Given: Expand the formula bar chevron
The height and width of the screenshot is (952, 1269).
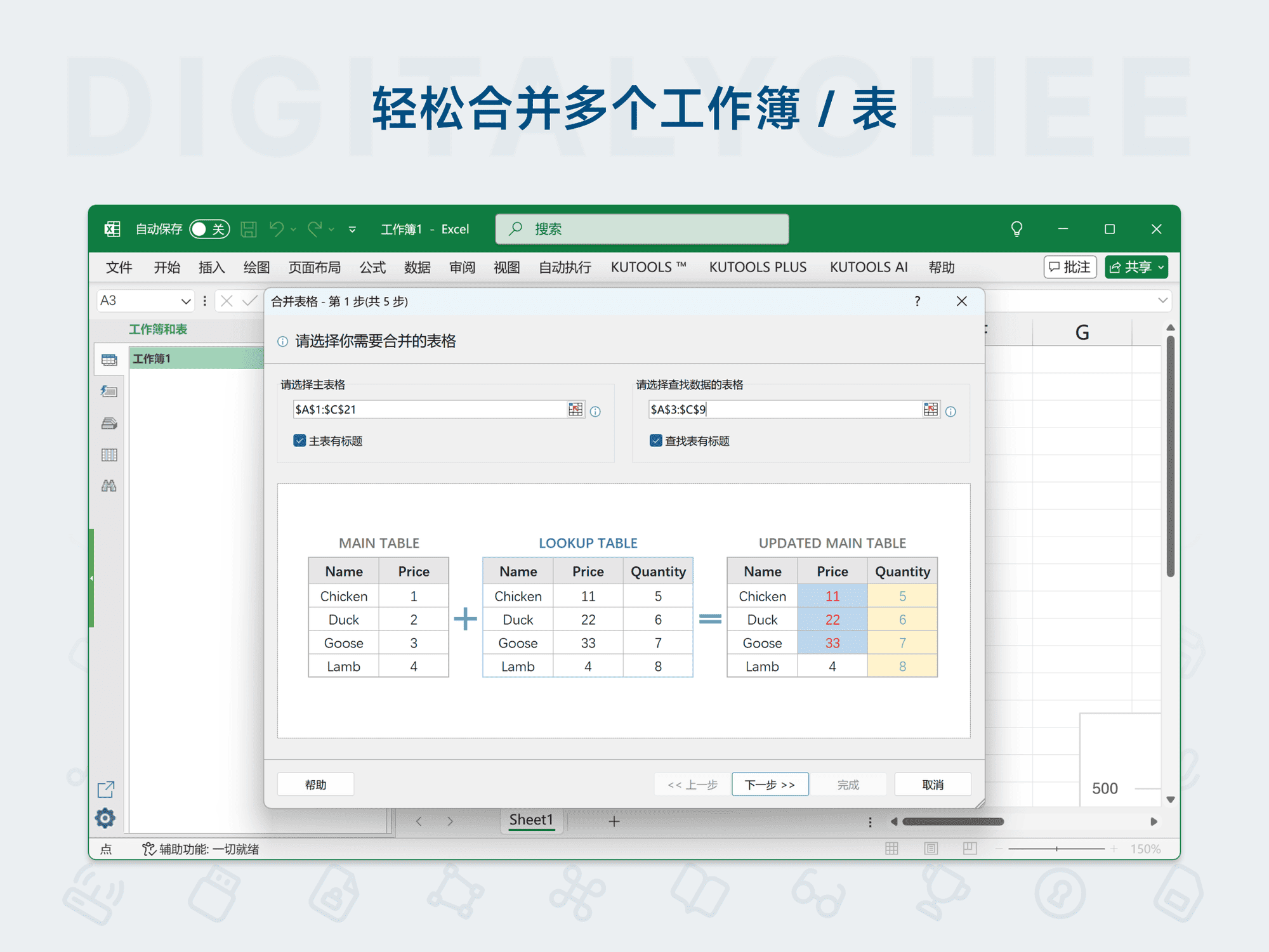Looking at the screenshot, I should click(x=1162, y=301).
